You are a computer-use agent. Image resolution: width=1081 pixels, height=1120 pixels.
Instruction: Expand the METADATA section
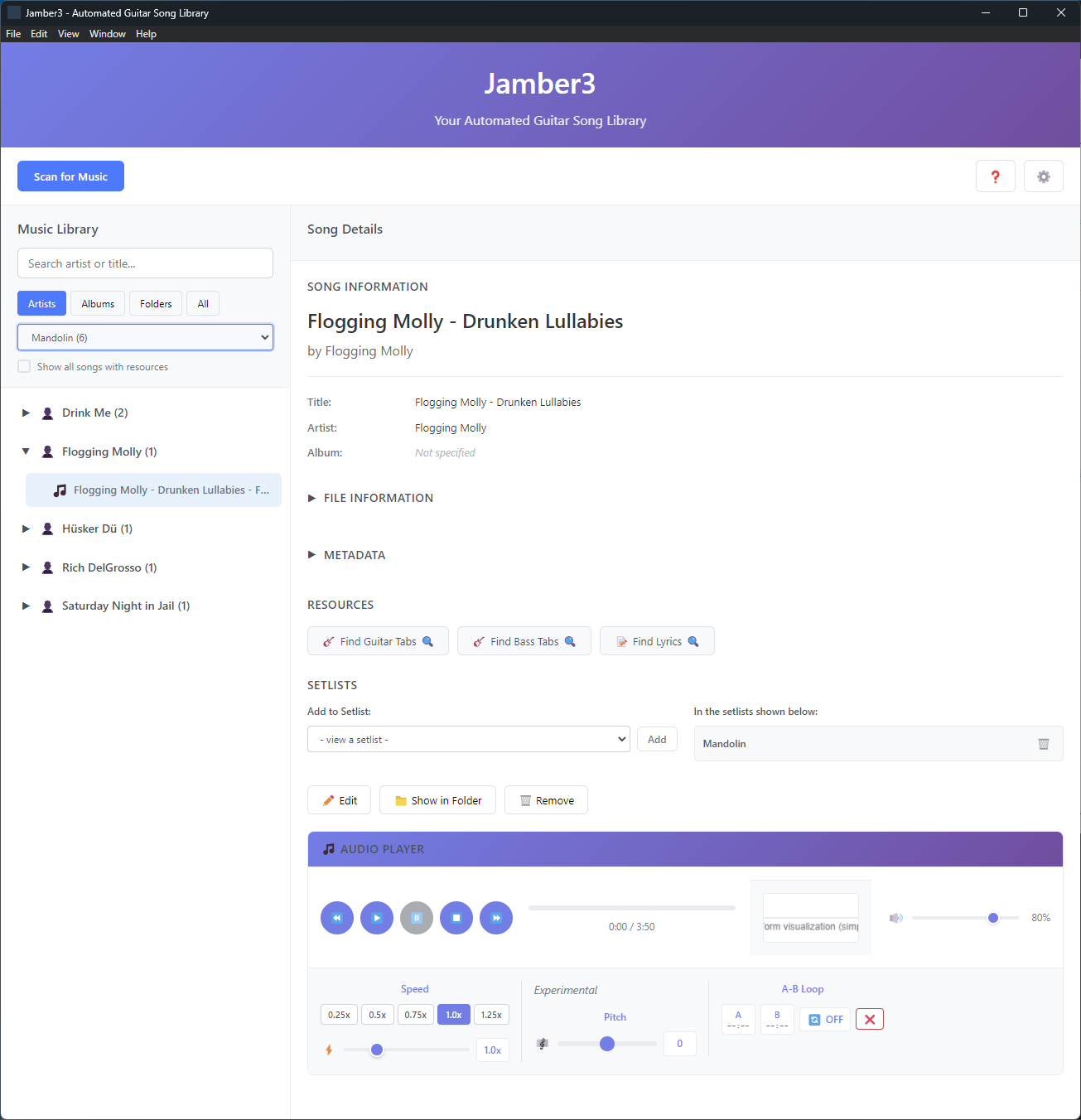[346, 555]
